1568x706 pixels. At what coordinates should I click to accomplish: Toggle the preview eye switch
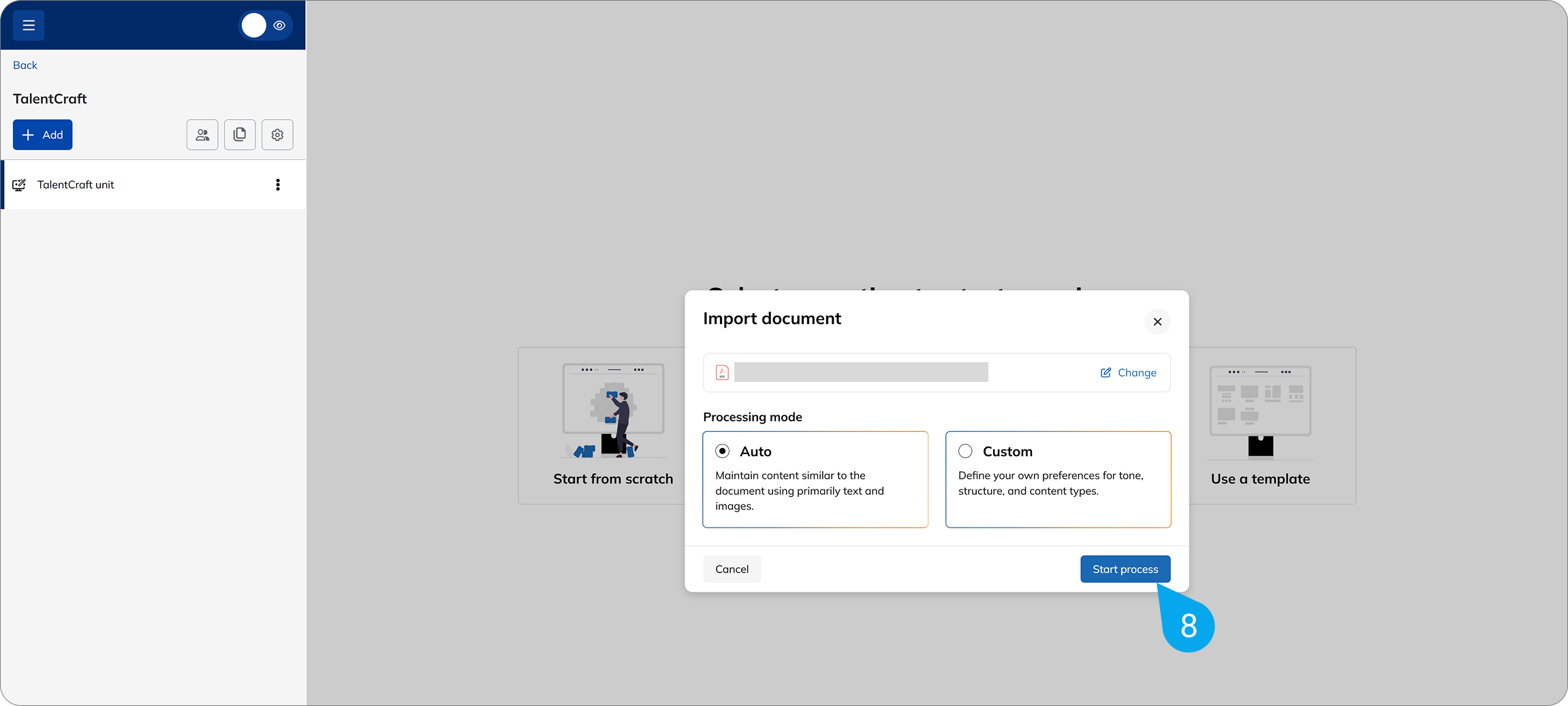click(x=266, y=25)
